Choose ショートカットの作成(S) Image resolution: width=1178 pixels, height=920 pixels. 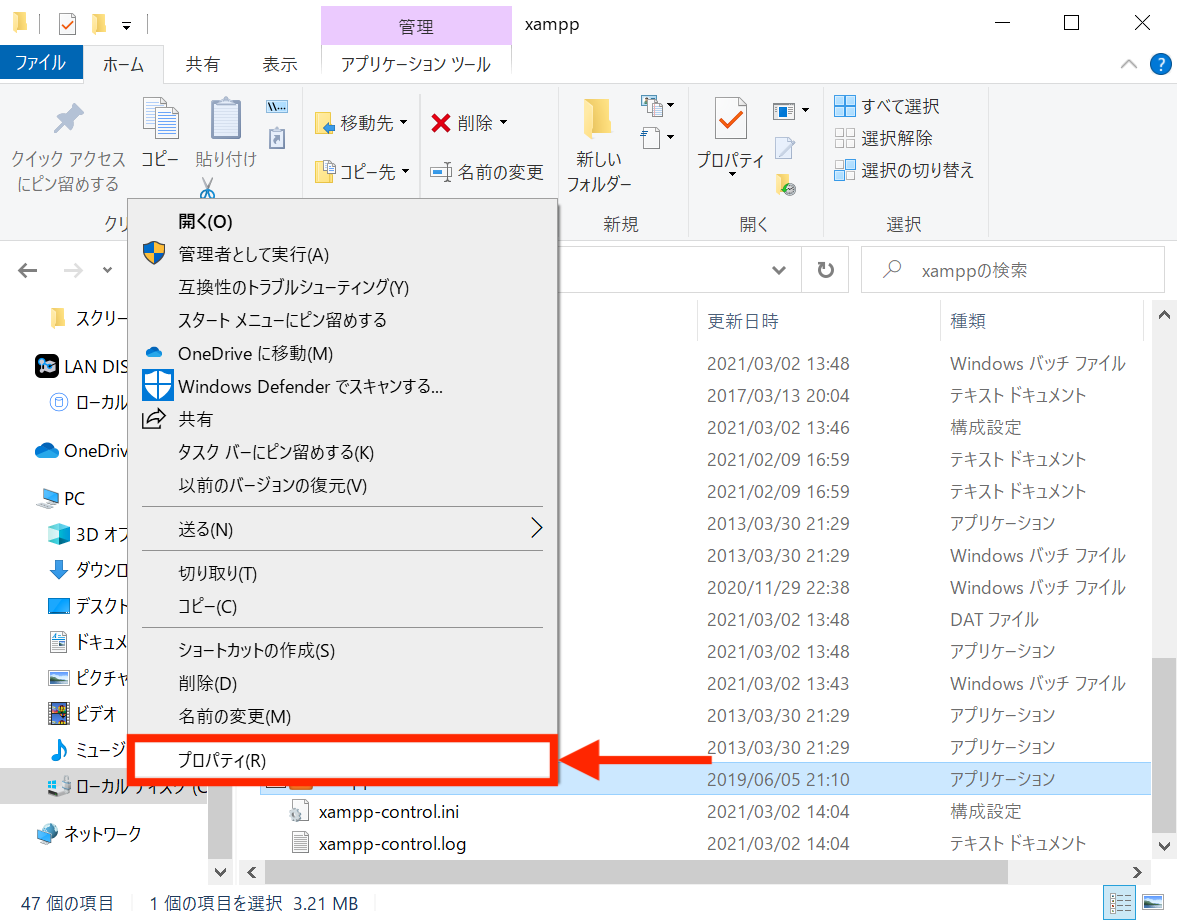click(x=343, y=650)
